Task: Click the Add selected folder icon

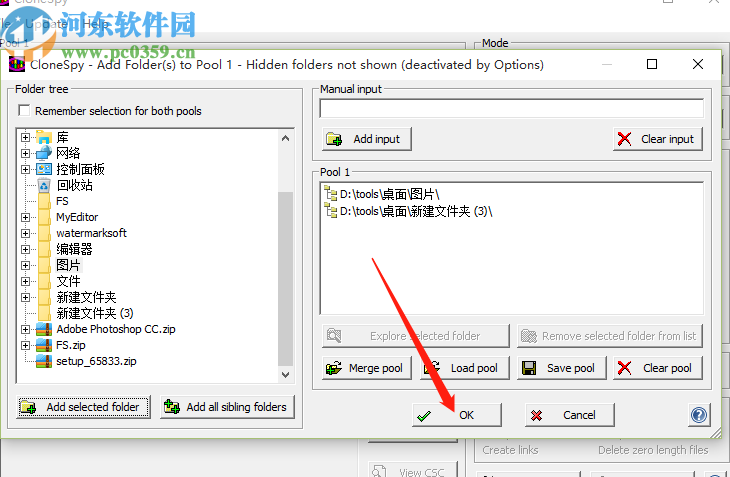Action: [28, 407]
